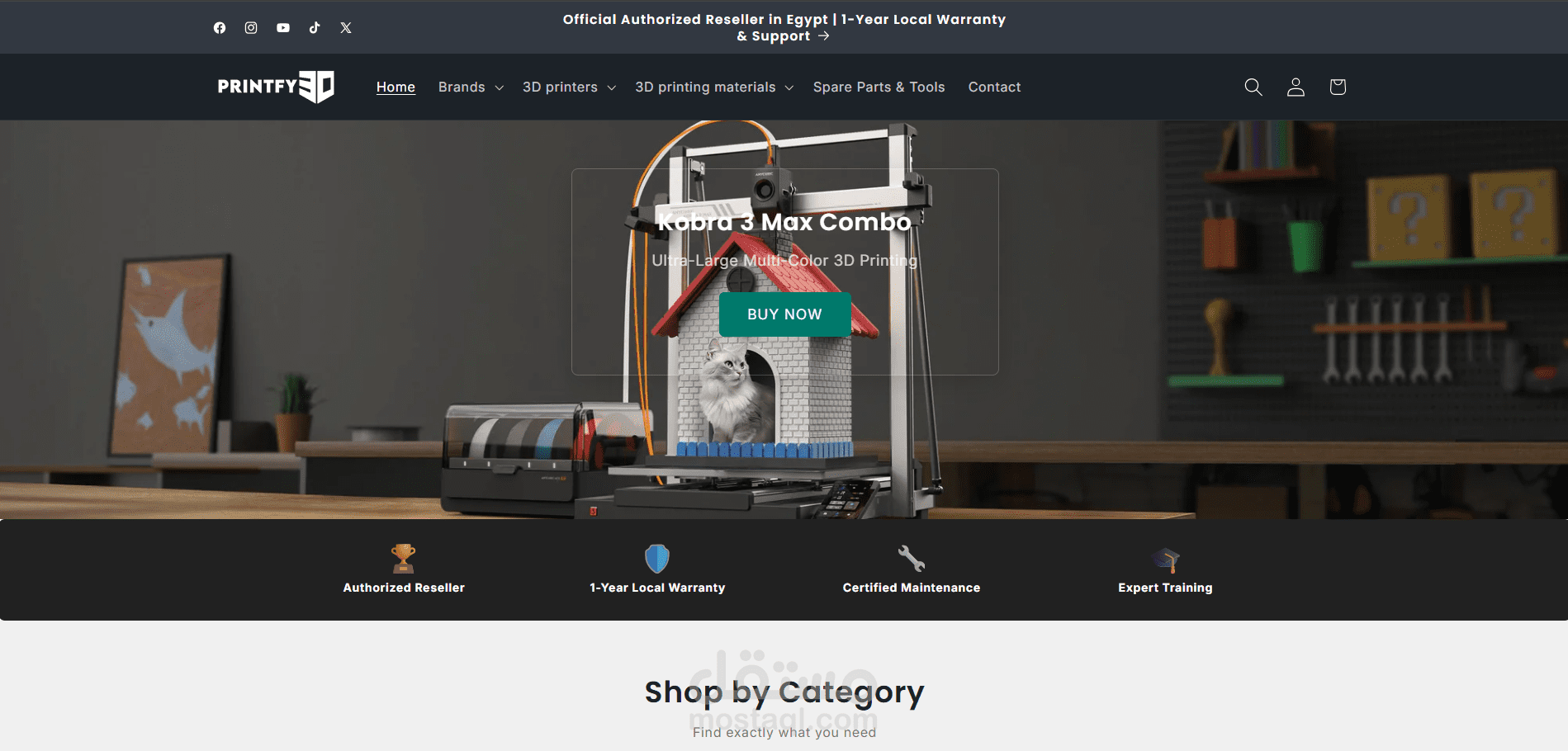1568x751 pixels.
Task: Open the TikTok social icon
Action: [314, 27]
